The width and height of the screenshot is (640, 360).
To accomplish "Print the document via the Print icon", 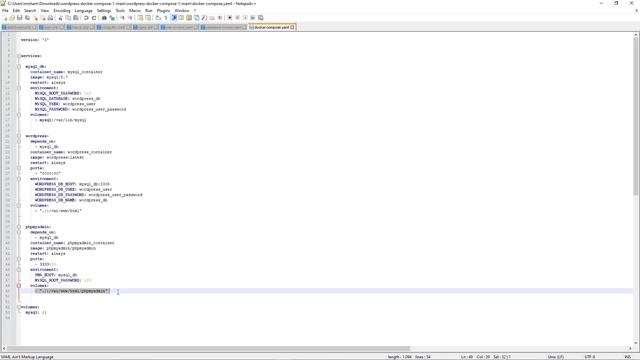I will 50,18.
